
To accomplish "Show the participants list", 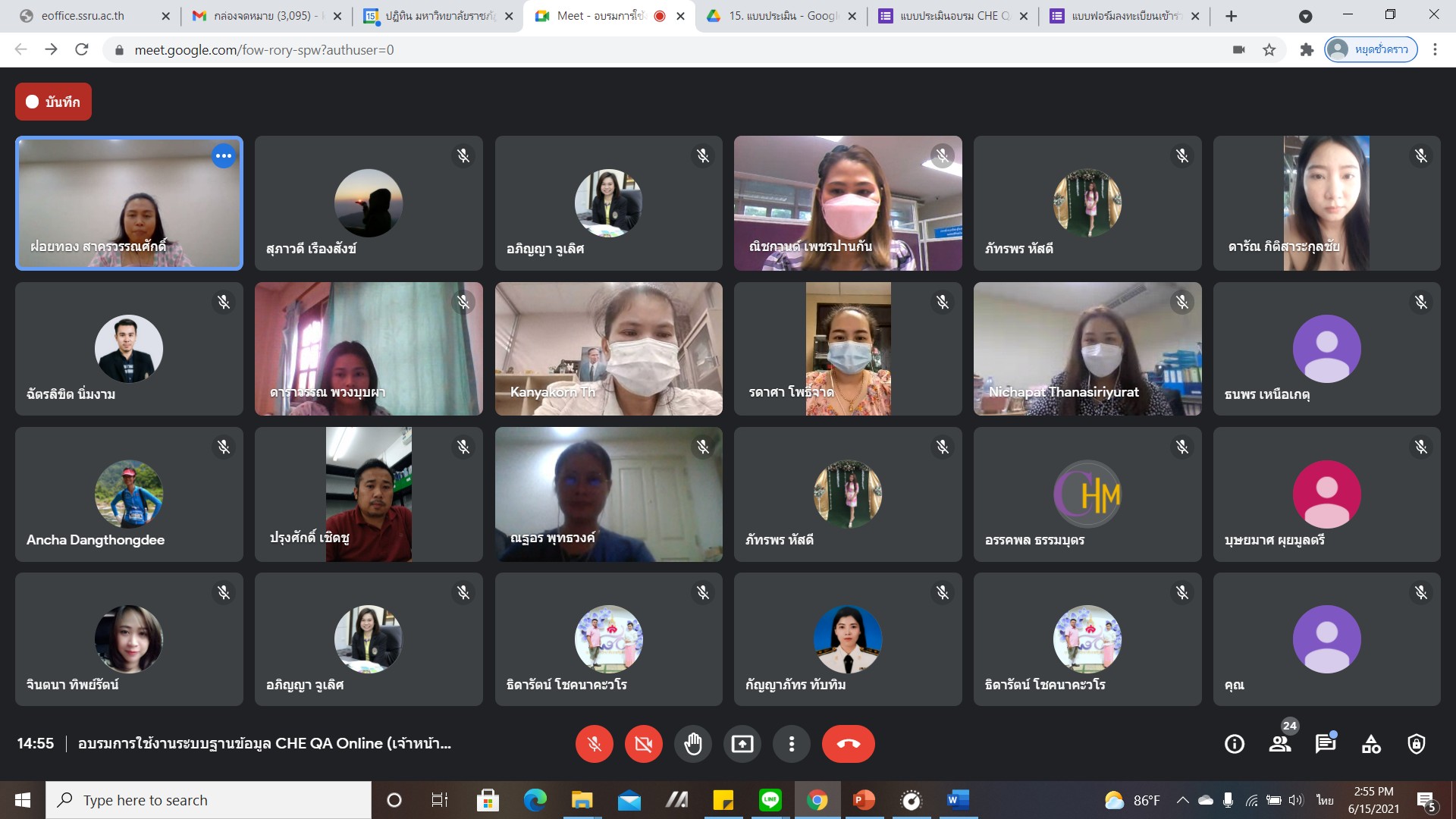I will 1280,744.
